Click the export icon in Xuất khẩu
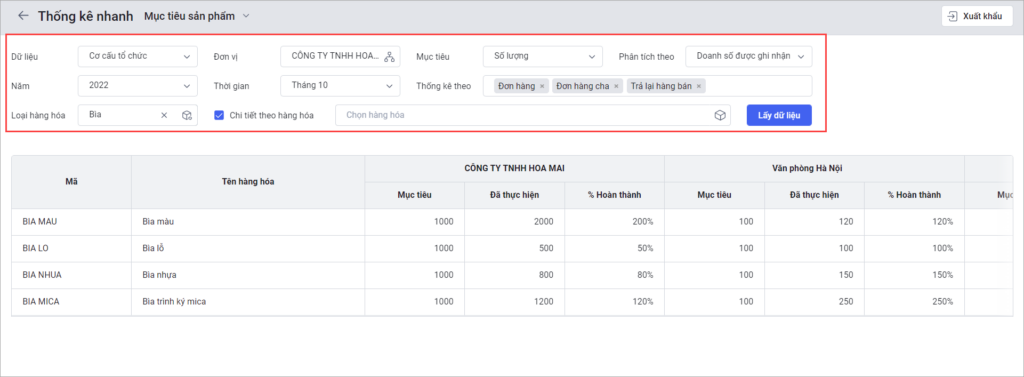 pos(953,16)
